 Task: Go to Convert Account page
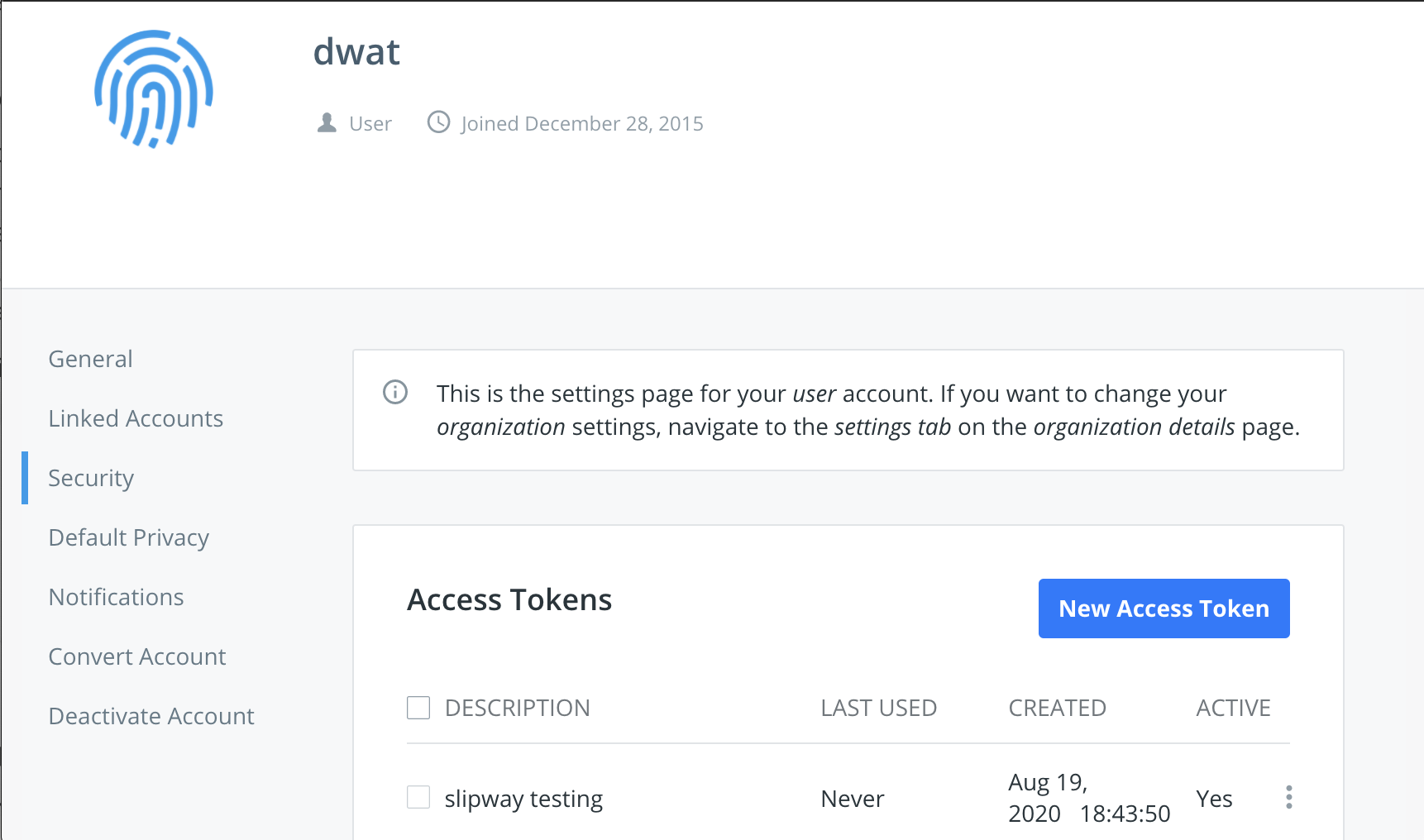pyautogui.click(x=137, y=656)
